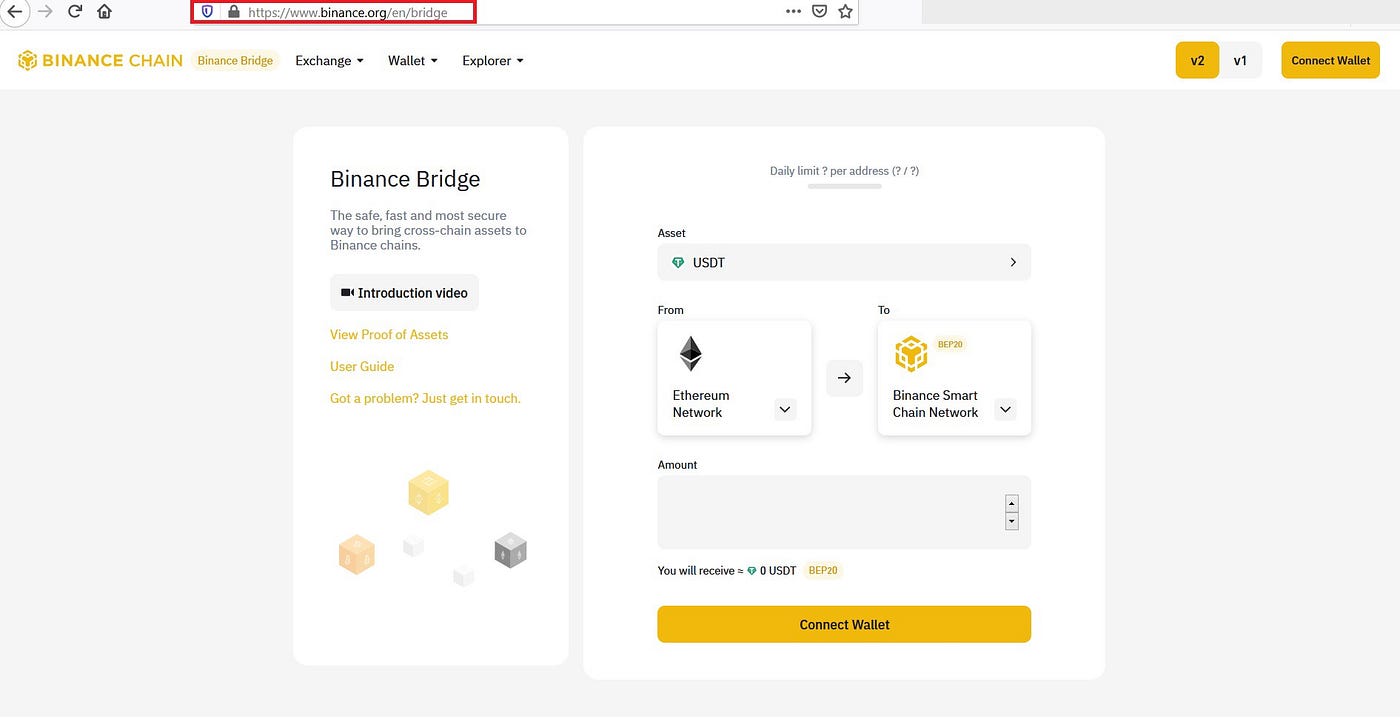The height and width of the screenshot is (722, 1400).
Task: Click the daily limit progress bar
Action: coord(844,187)
